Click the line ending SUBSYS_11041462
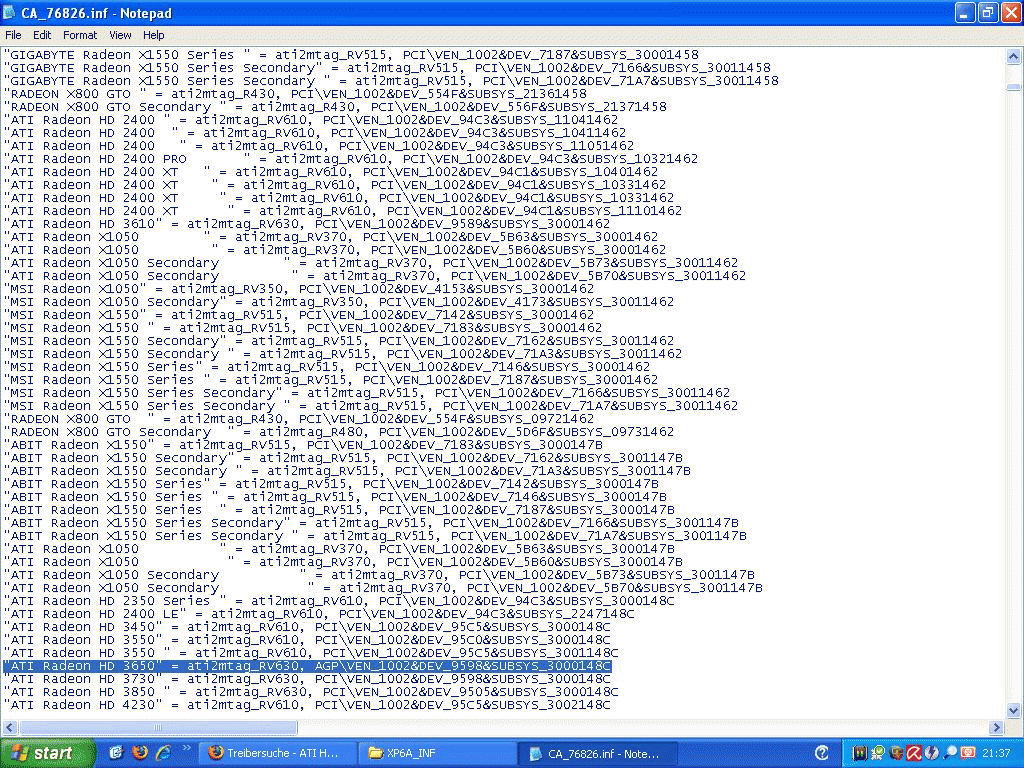 (312, 120)
